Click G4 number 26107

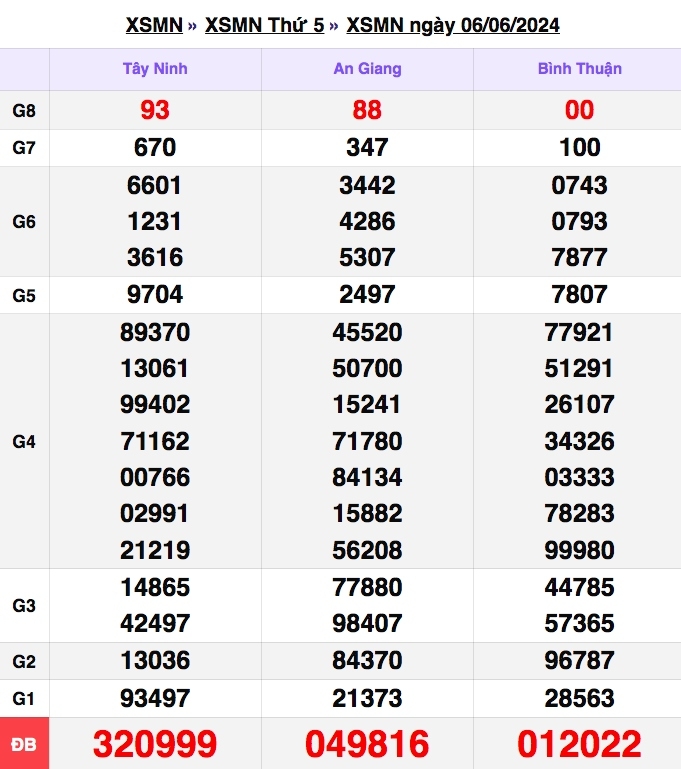coord(580,404)
